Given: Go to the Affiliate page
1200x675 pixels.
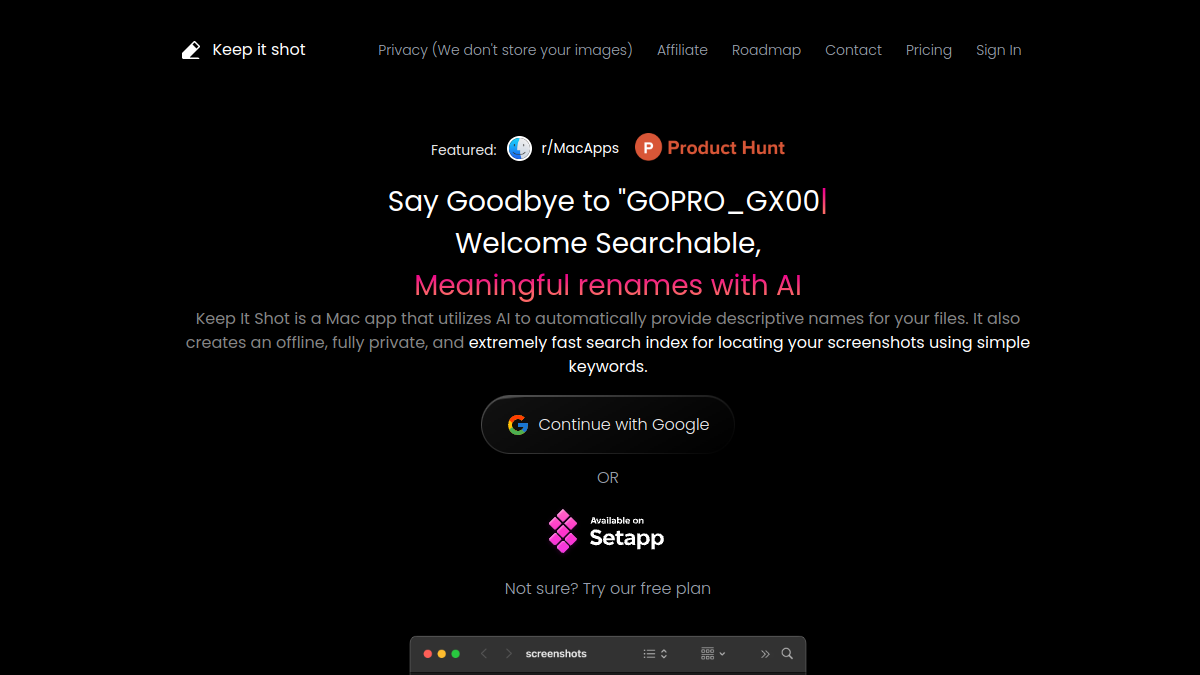Looking at the screenshot, I should click(x=682, y=50).
